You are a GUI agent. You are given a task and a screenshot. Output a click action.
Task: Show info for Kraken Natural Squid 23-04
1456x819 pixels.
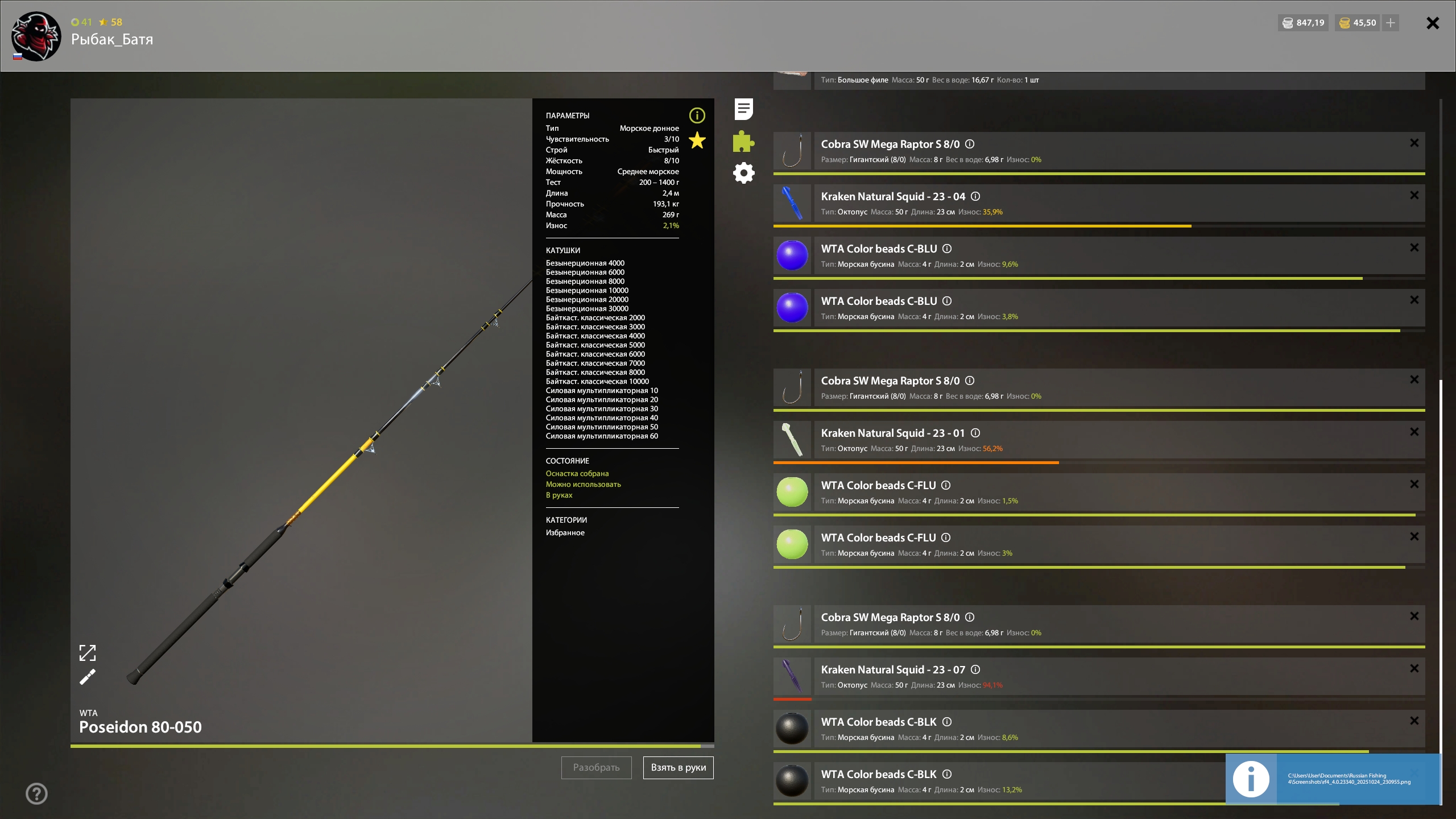pyautogui.click(x=975, y=196)
